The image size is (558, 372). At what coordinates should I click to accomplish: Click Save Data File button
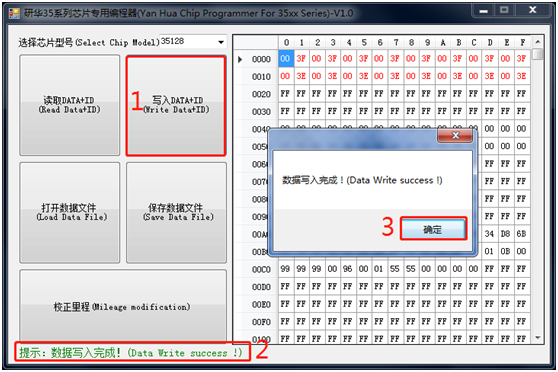click(x=176, y=213)
